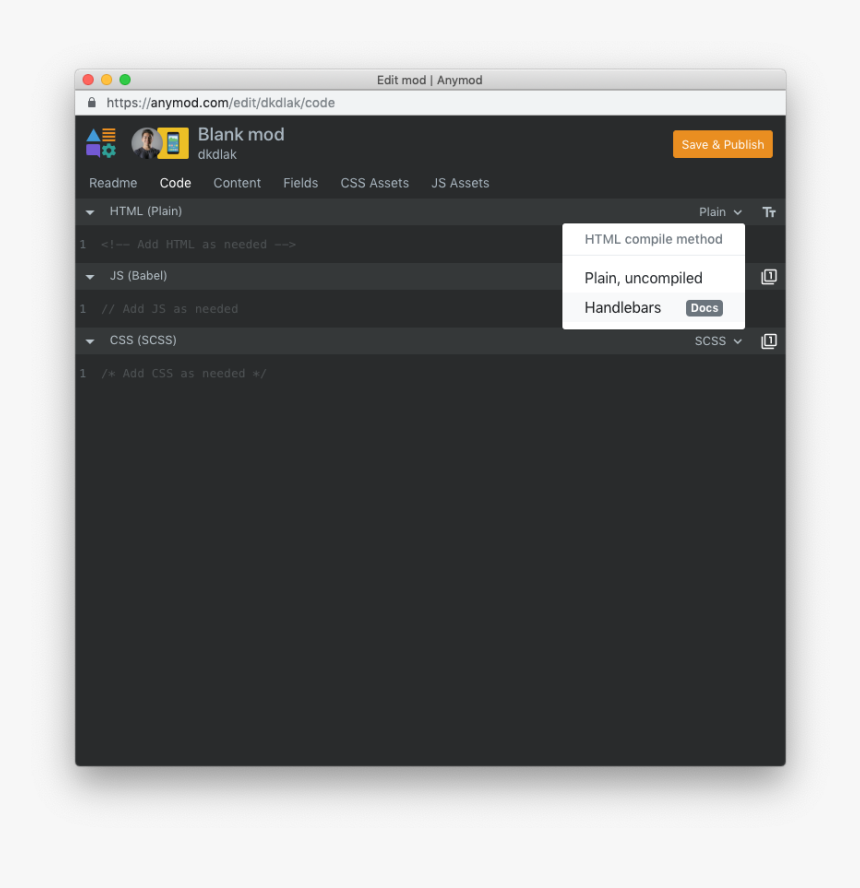The image size is (860, 888).
Task: Collapse the HTML (Plain) section triangle
Action: click(x=89, y=212)
